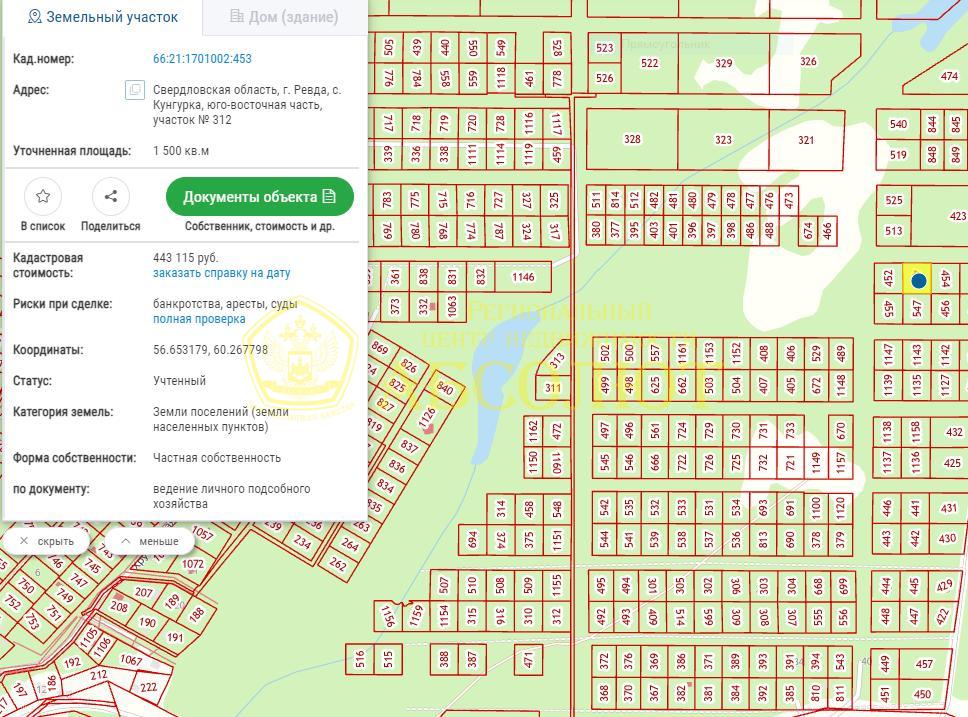
Task: Select parcel 1067 on the map
Action: click(131, 660)
